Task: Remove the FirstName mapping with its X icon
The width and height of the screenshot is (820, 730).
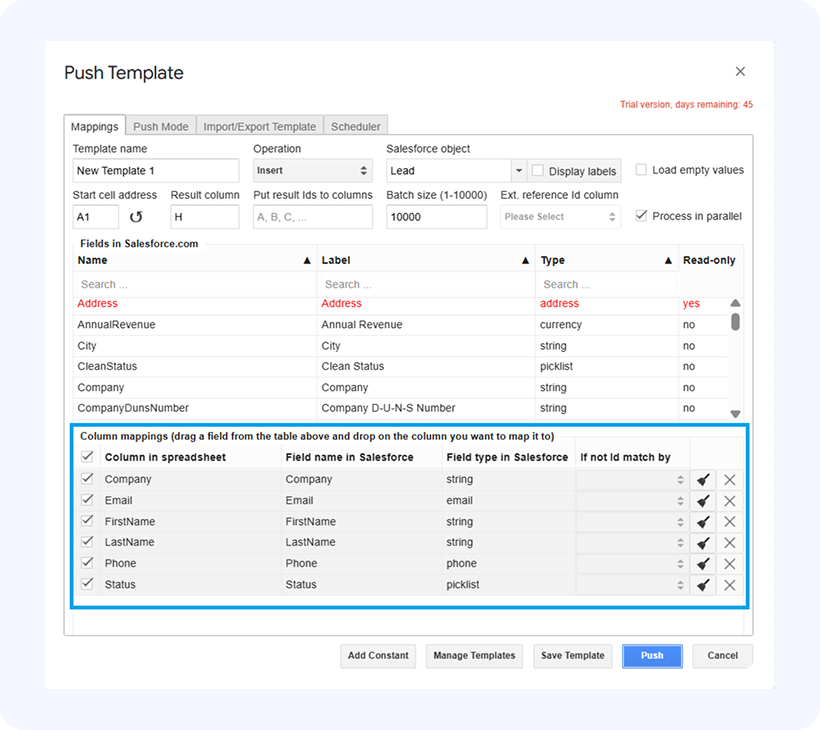Action: (730, 522)
